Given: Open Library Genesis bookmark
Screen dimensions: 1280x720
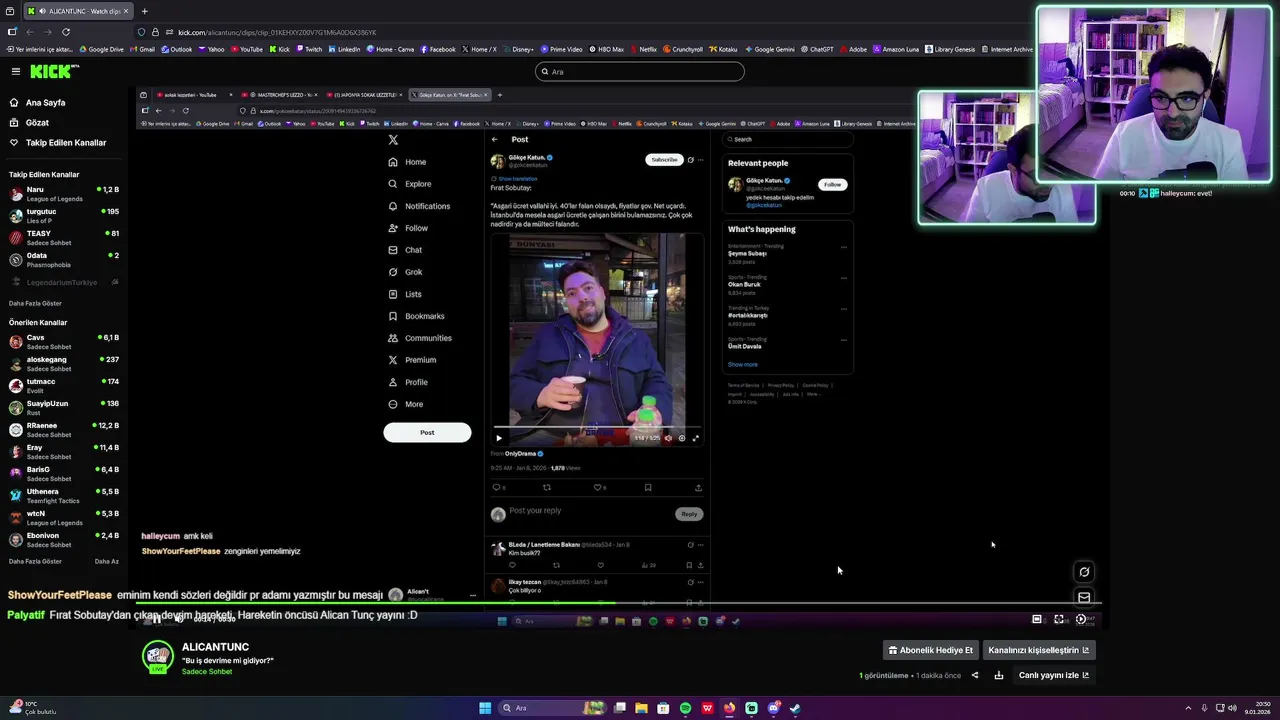Looking at the screenshot, I should point(950,49).
